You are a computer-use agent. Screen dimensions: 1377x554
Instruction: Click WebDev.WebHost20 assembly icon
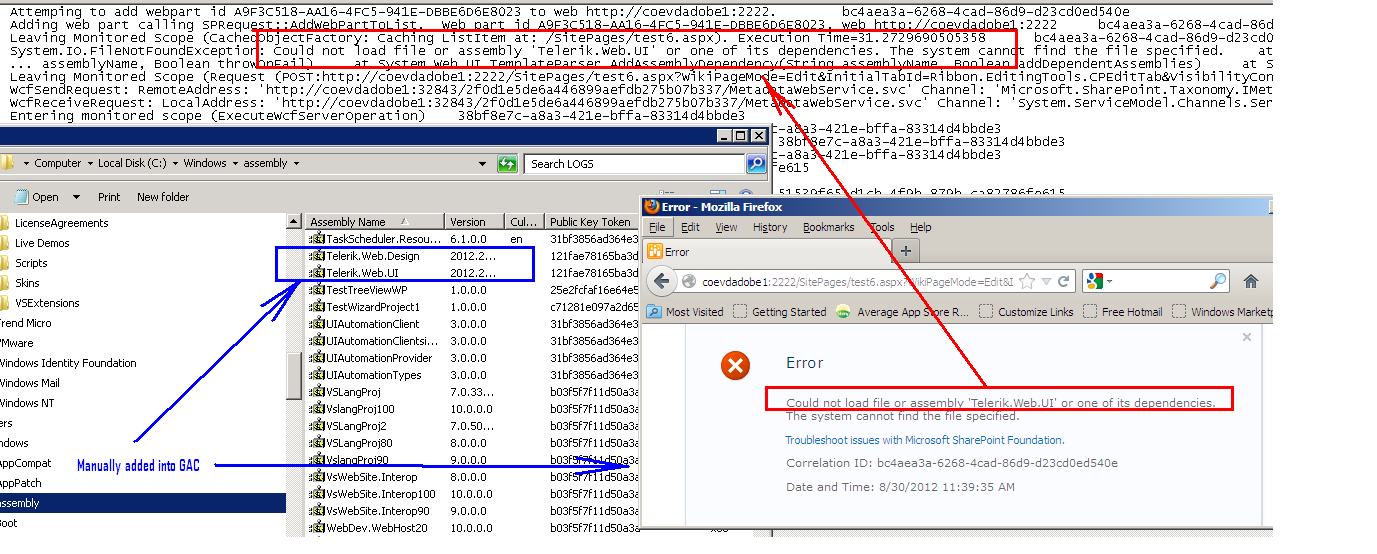coord(317,528)
